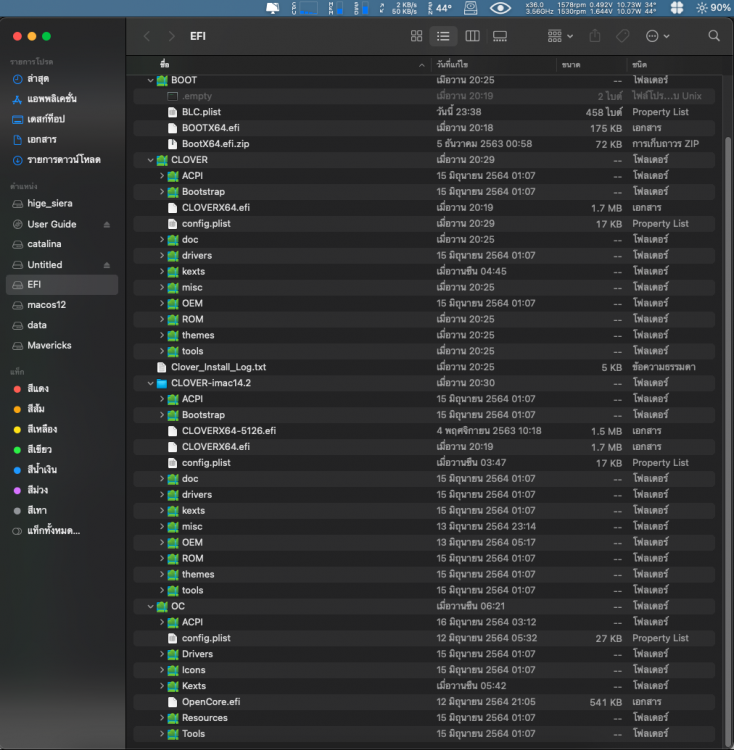The image size is (734, 750).
Task: Click the network speed menu bar item
Action: [x=399, y=8]
